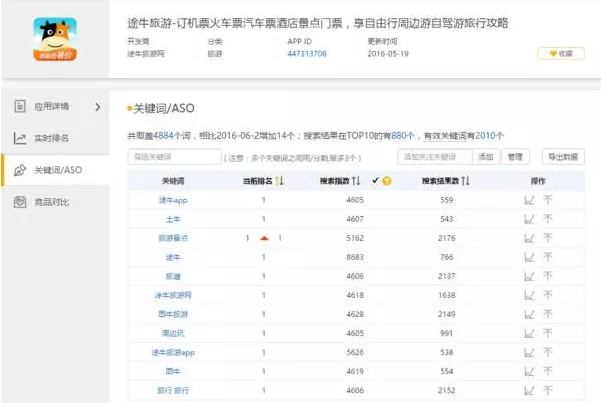Open trend chart for the 8683 index row
Image resolution: width=612 pixels, height=416 pixels.
(529, 257)
